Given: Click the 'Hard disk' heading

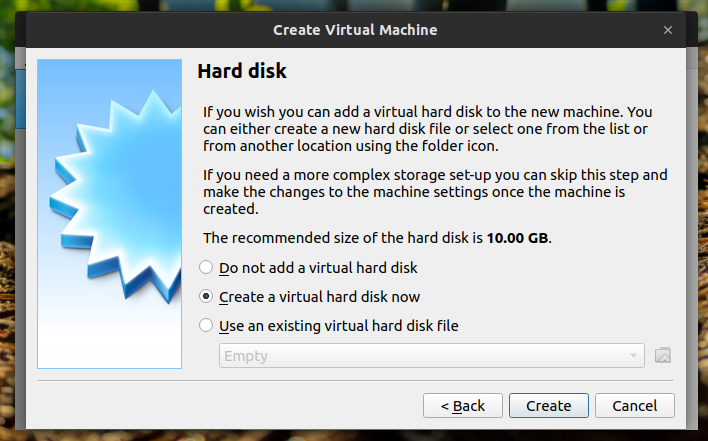Looking at the screenshot, I should point(242,72).
